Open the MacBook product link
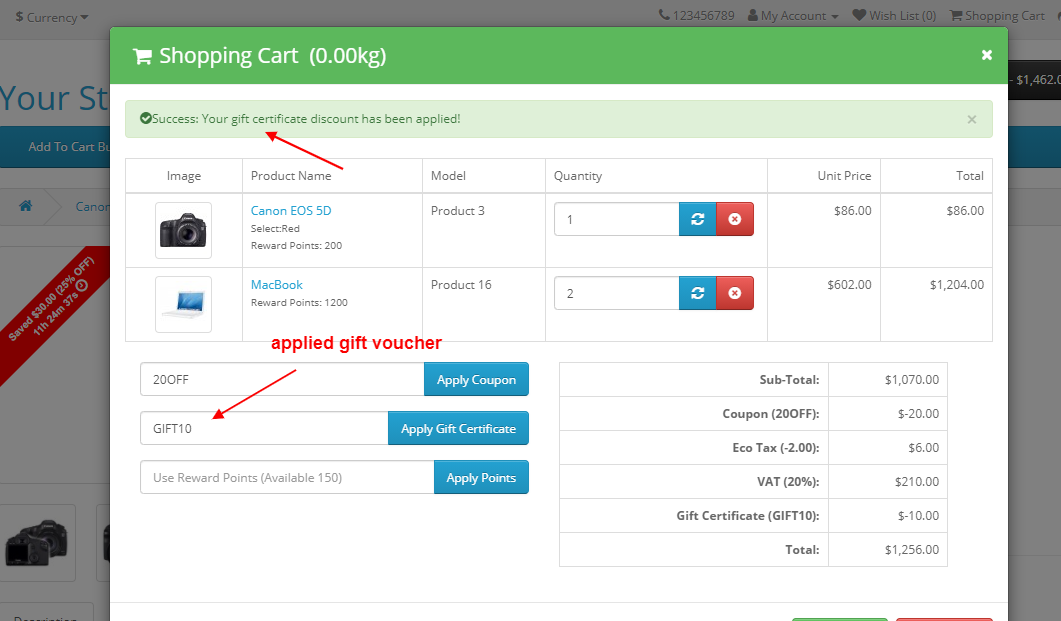This screenshot has height=621, width=1061. [276, 284]
